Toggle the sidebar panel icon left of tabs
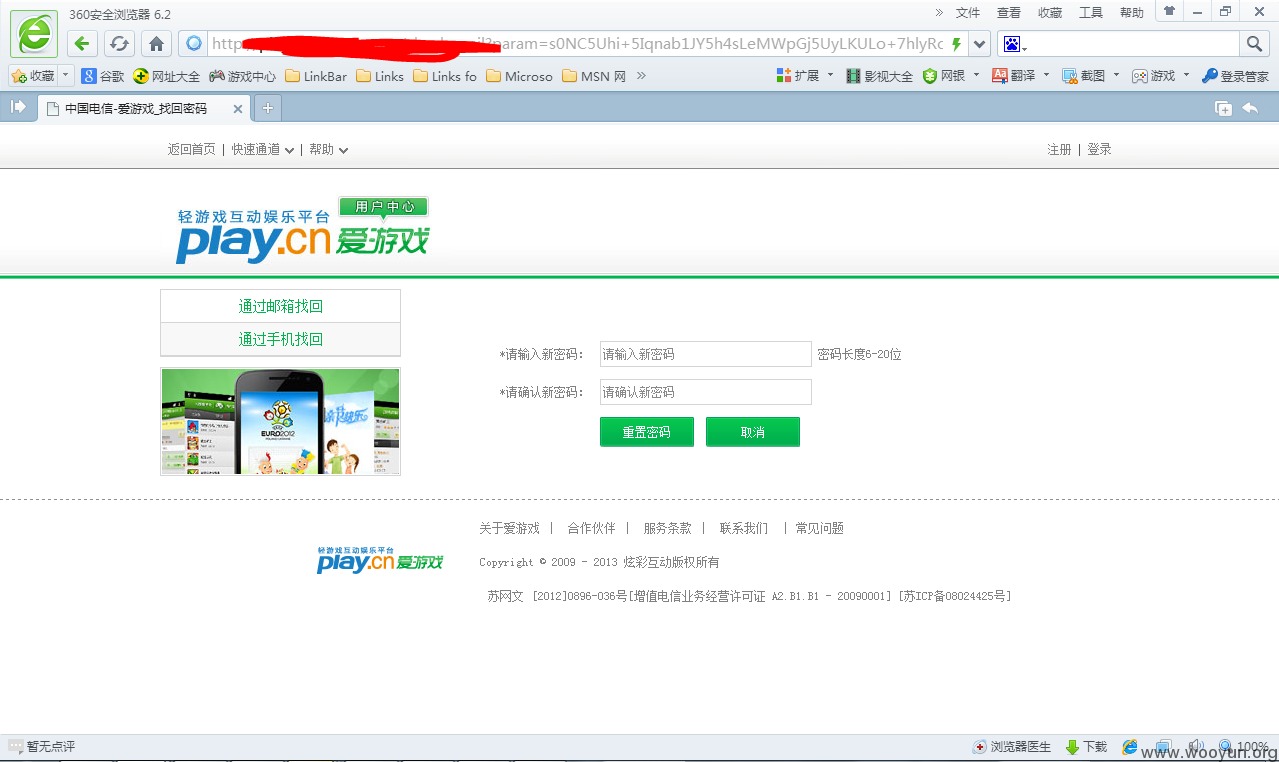The width and height of the screenshot is (1279, 762). [x=18, y=108]
